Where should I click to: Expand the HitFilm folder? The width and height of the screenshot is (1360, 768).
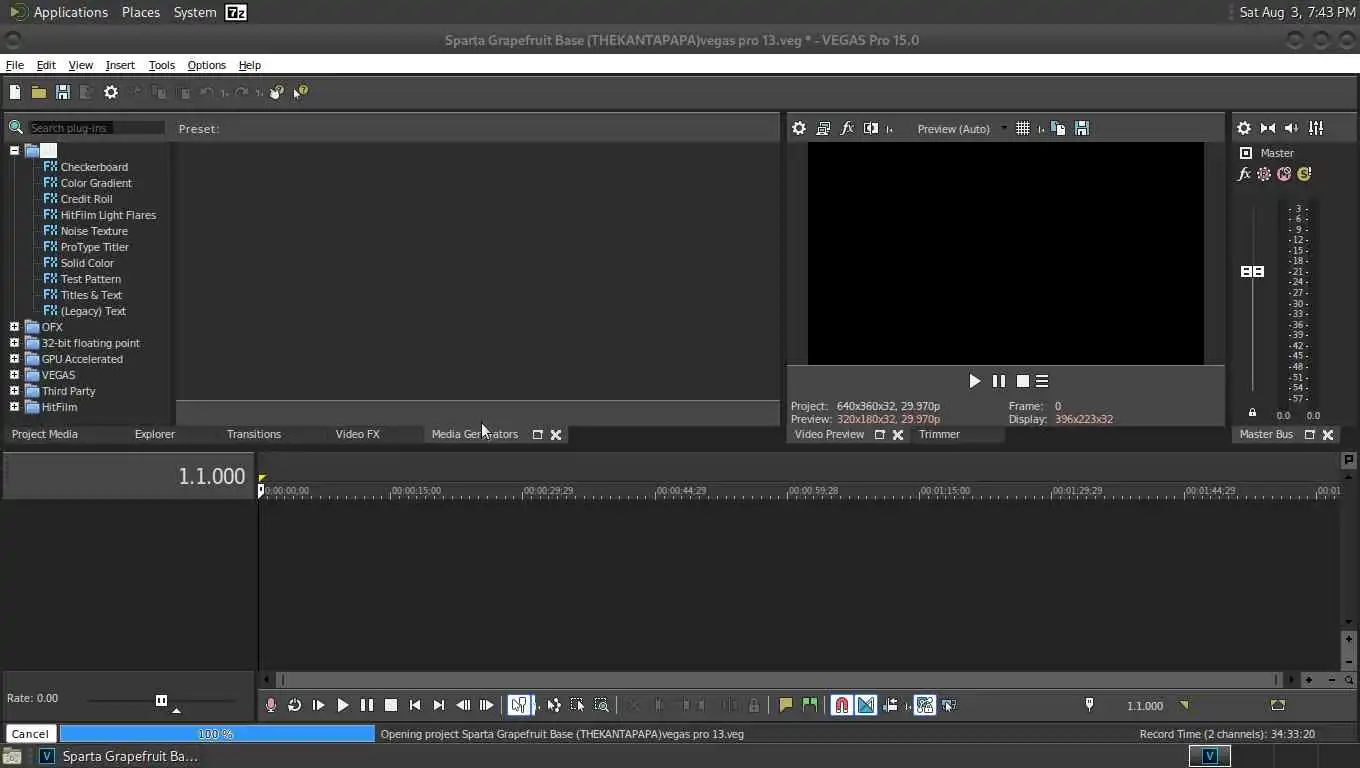pos(14,407)
